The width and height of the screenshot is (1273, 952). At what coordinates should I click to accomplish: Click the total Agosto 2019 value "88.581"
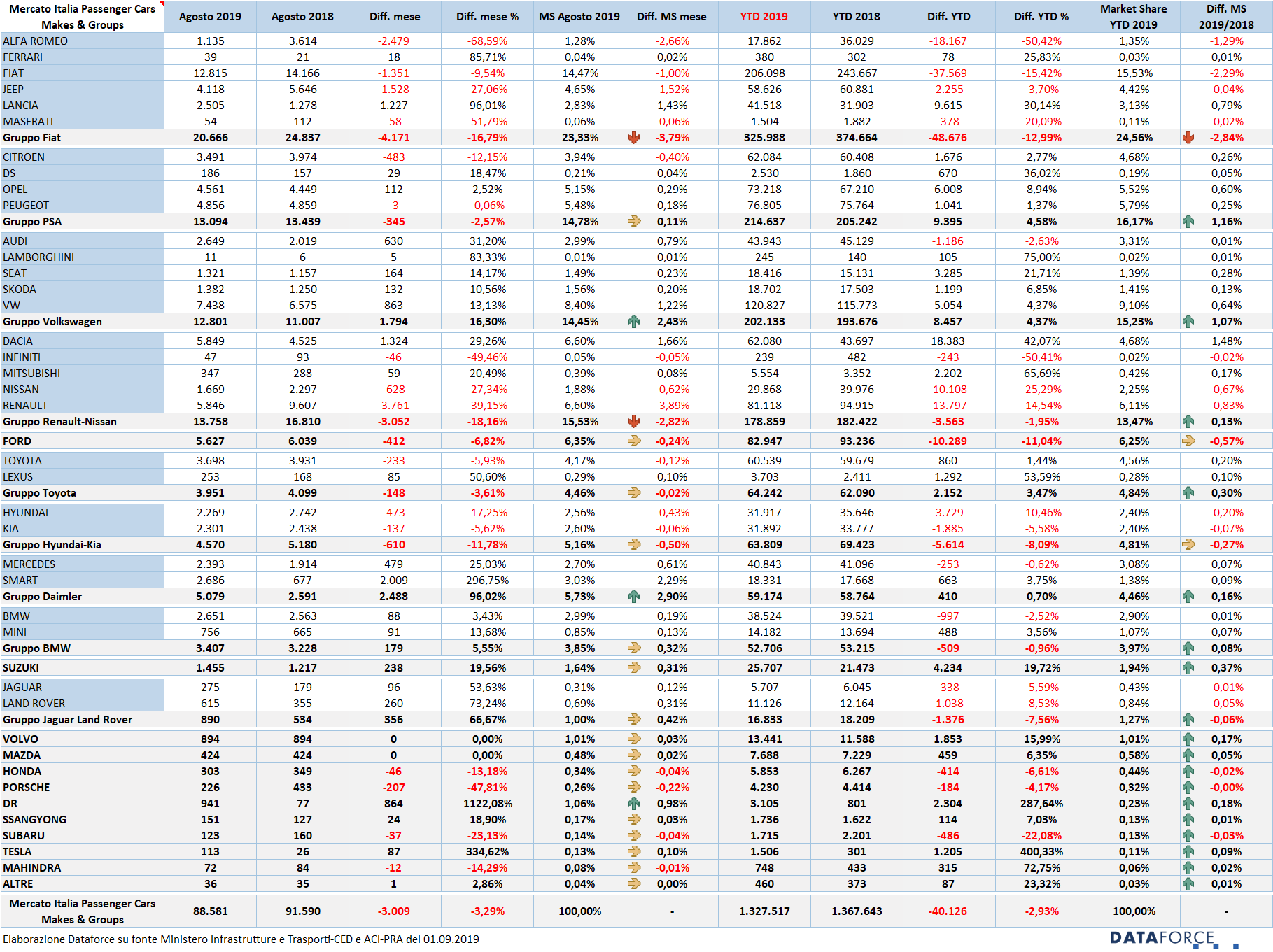(x=210, y=911)
